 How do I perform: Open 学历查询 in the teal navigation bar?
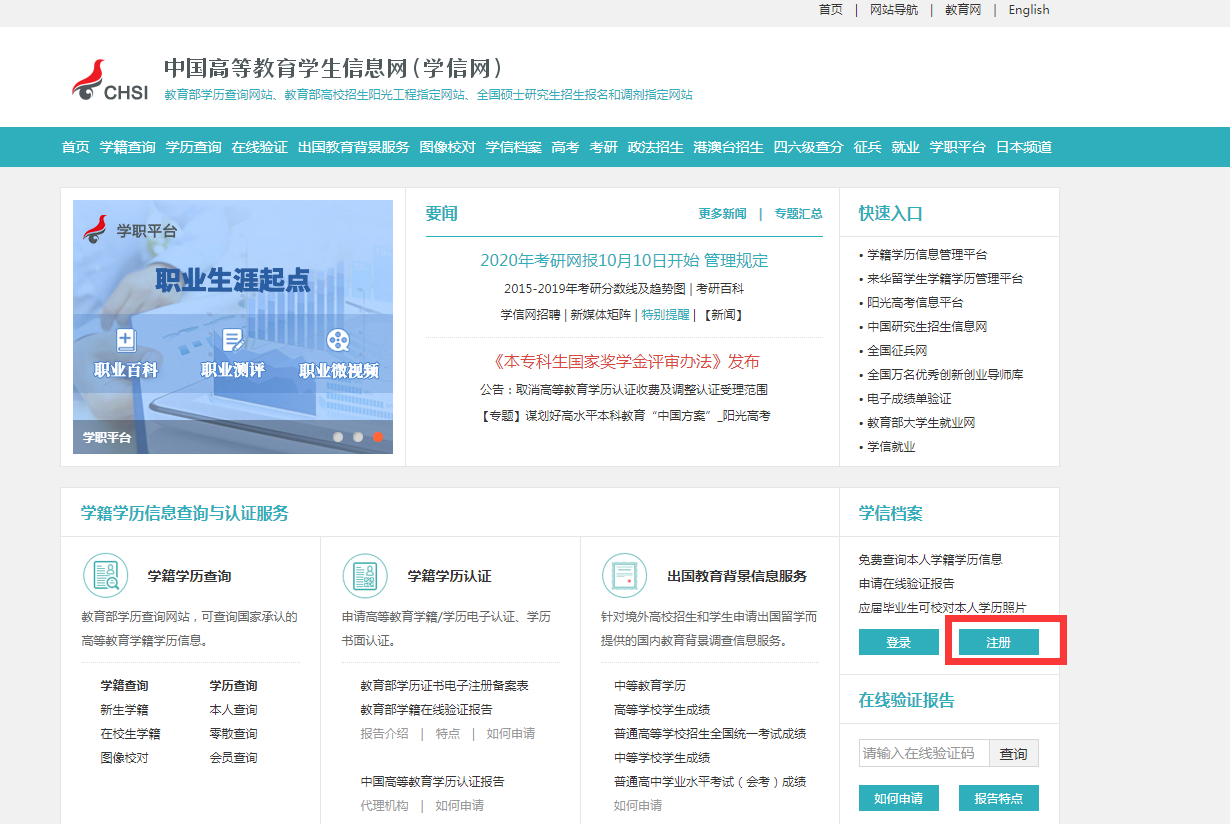[194, 147]
